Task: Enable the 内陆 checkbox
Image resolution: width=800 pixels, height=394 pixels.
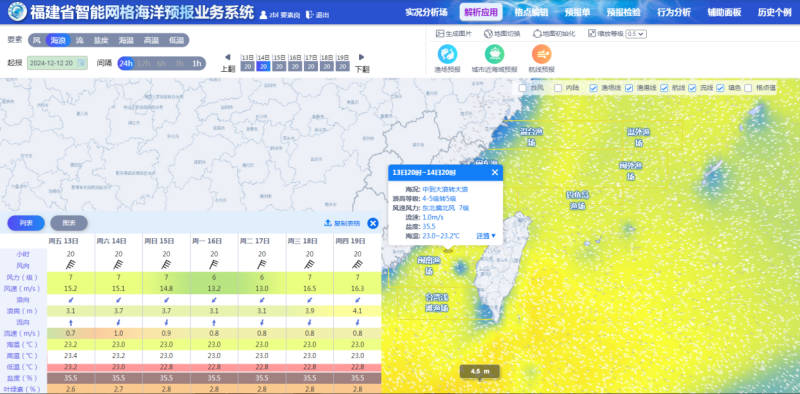Action: point(558,88)
